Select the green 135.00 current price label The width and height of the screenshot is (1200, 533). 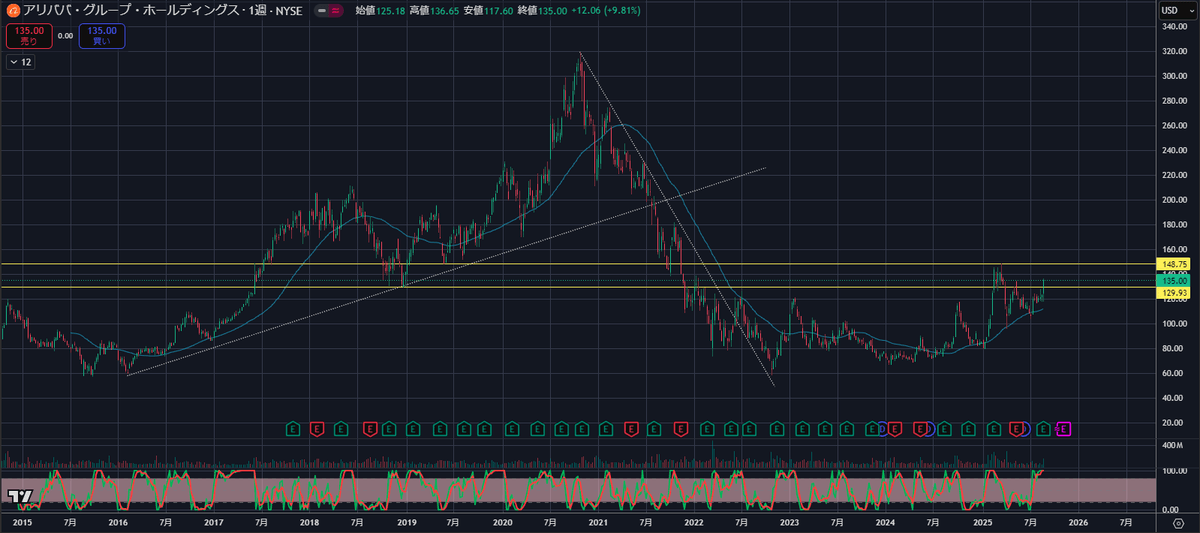click(x=1171, y=281)
